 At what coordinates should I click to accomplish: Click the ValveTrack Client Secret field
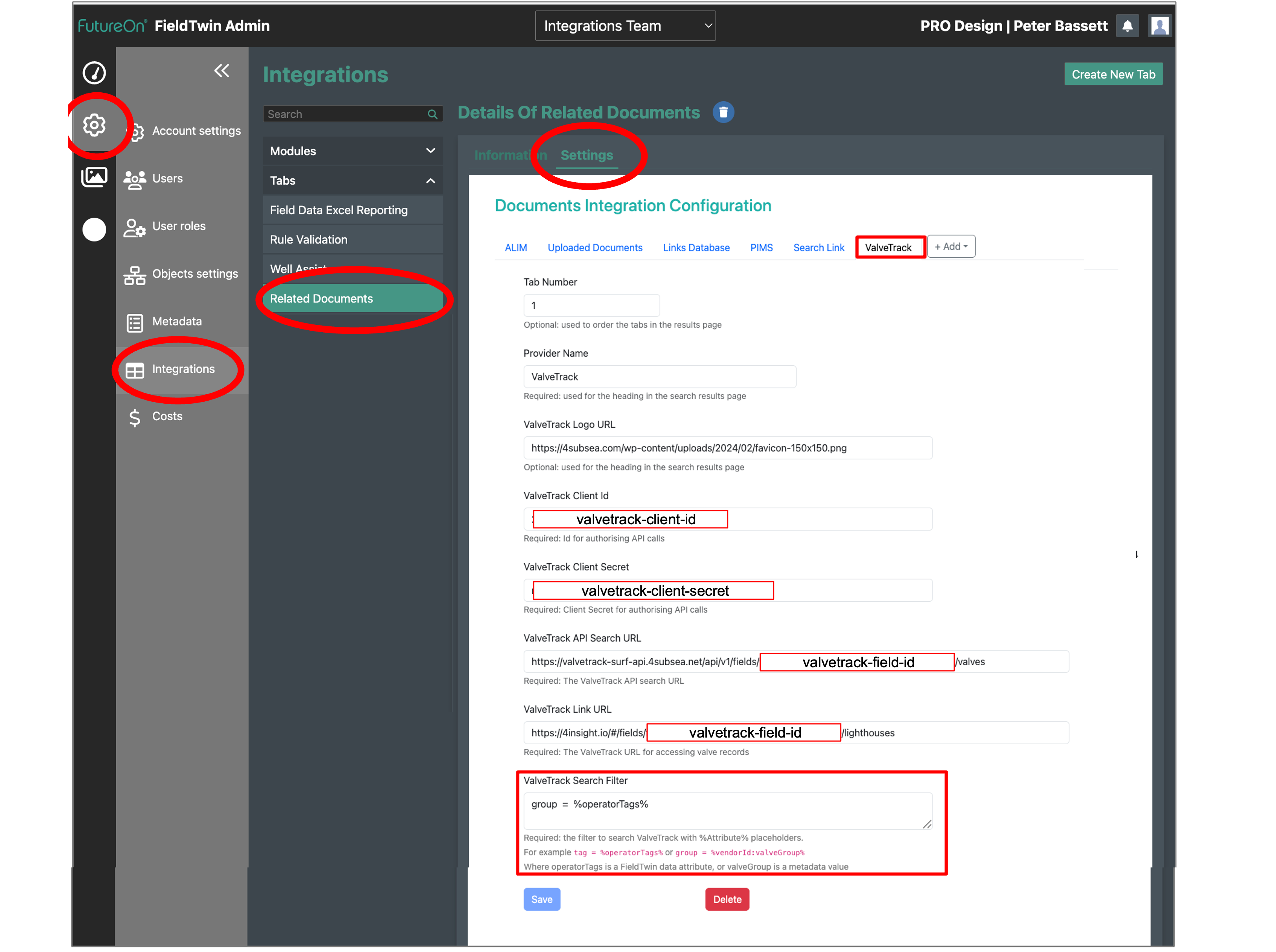click(727, 591)
